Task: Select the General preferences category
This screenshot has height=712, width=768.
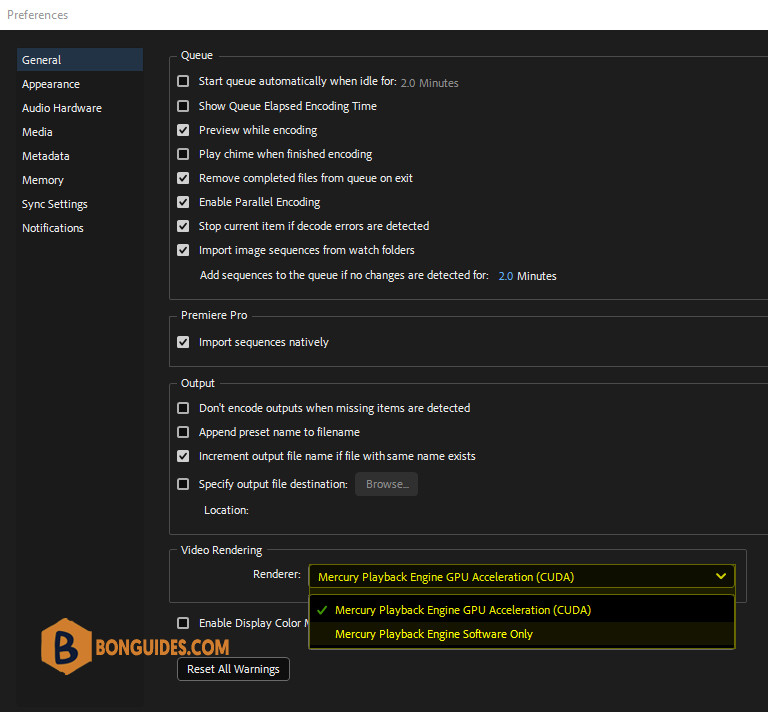Action: coord(80,60)
